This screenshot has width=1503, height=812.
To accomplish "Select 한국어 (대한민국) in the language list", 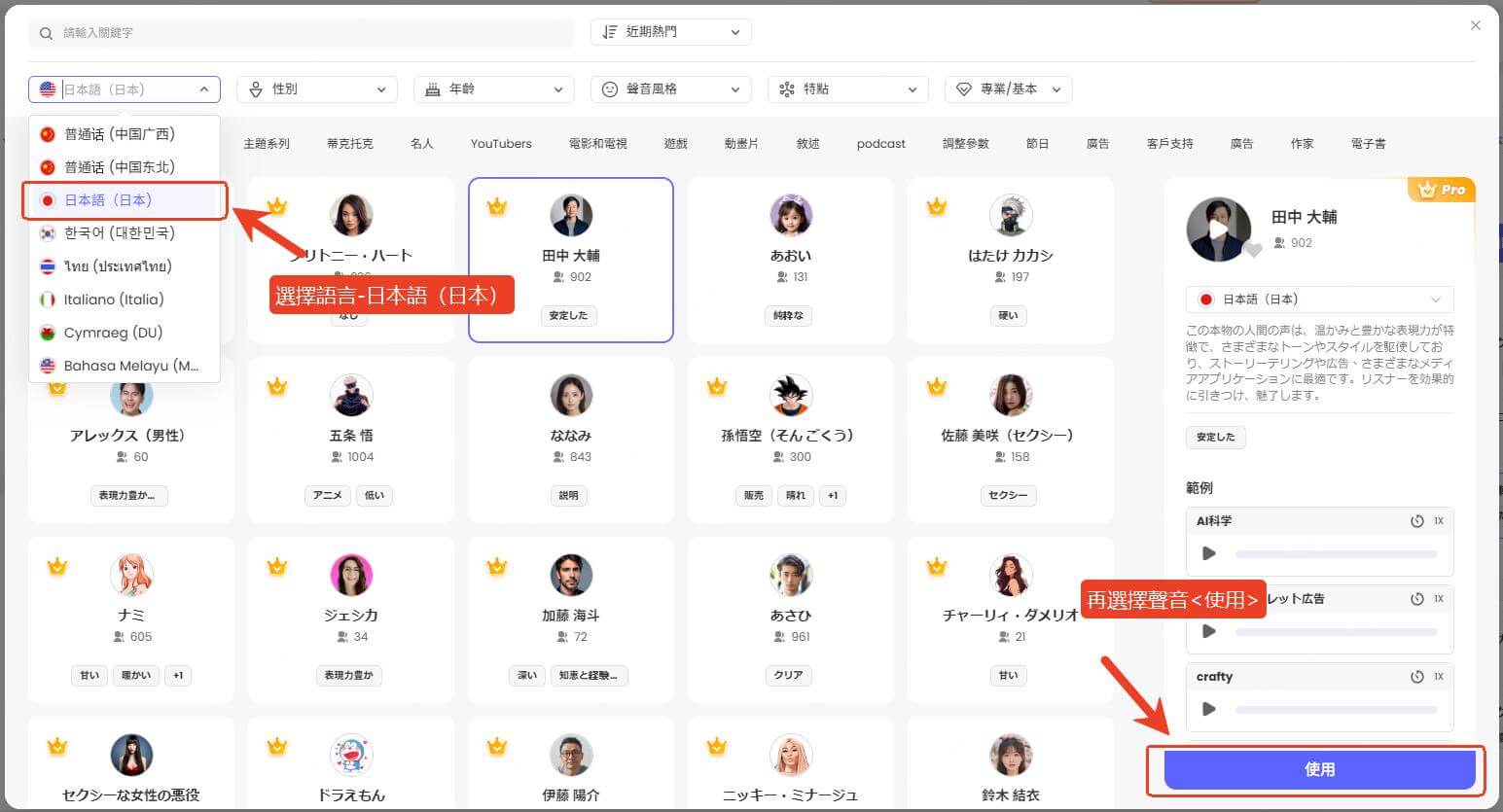I will [x=125, y=233].
